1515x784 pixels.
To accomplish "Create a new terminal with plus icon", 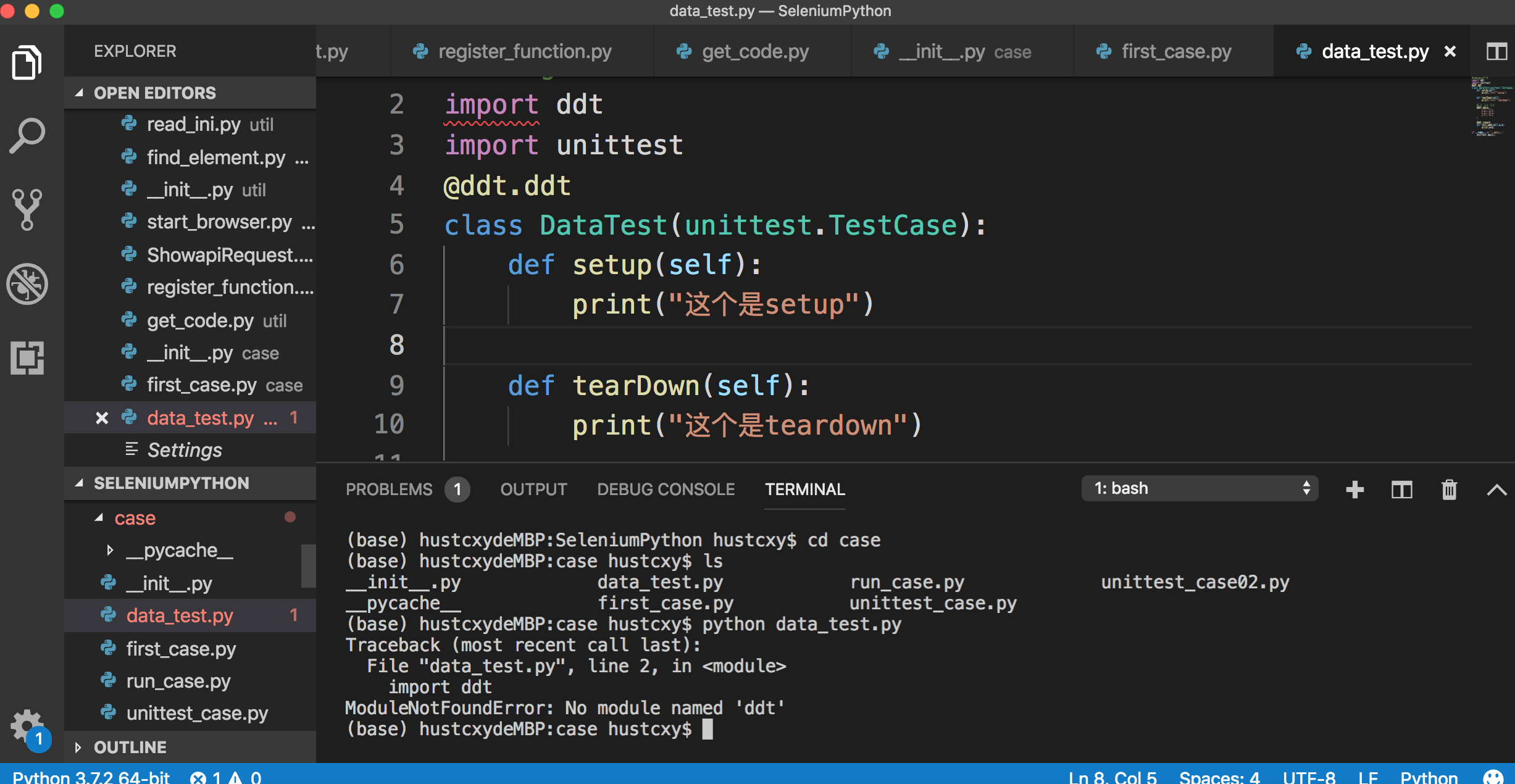I will pos(1354,490).
